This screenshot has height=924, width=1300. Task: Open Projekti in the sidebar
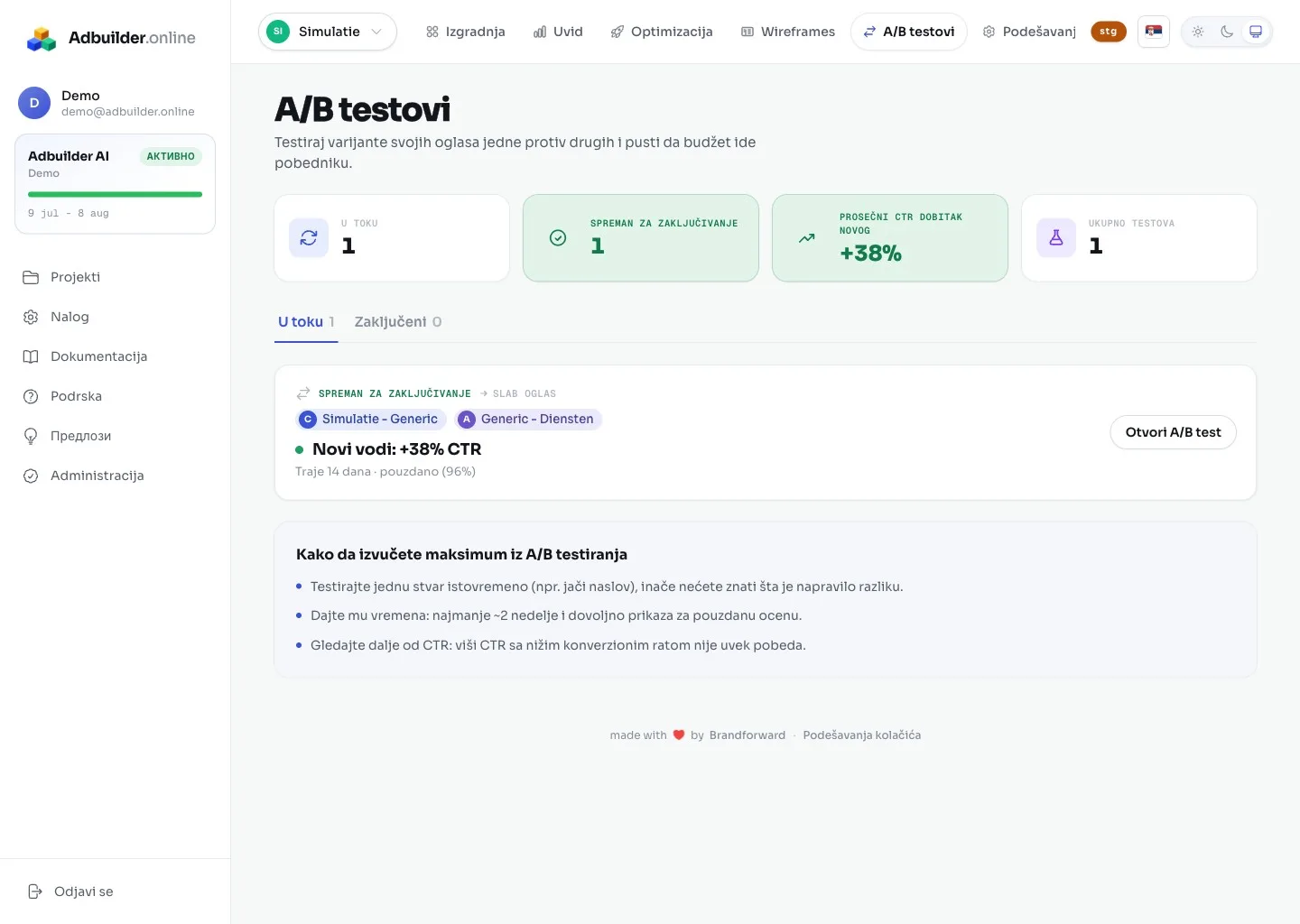(x=115, y=277)
